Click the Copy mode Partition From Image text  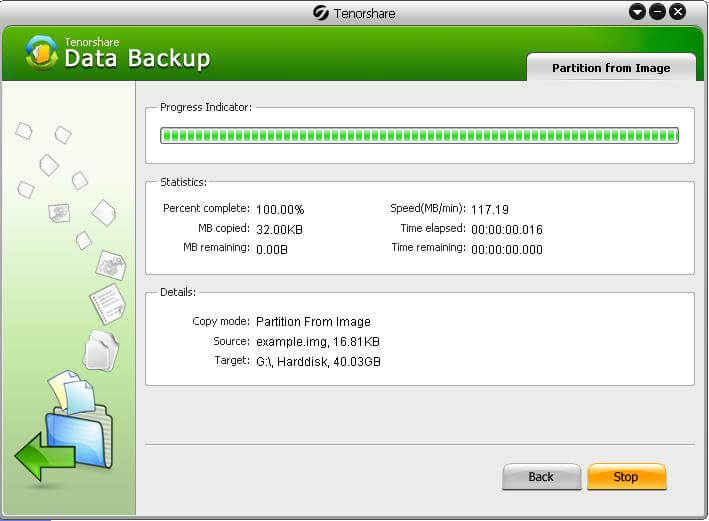(313, 322)
